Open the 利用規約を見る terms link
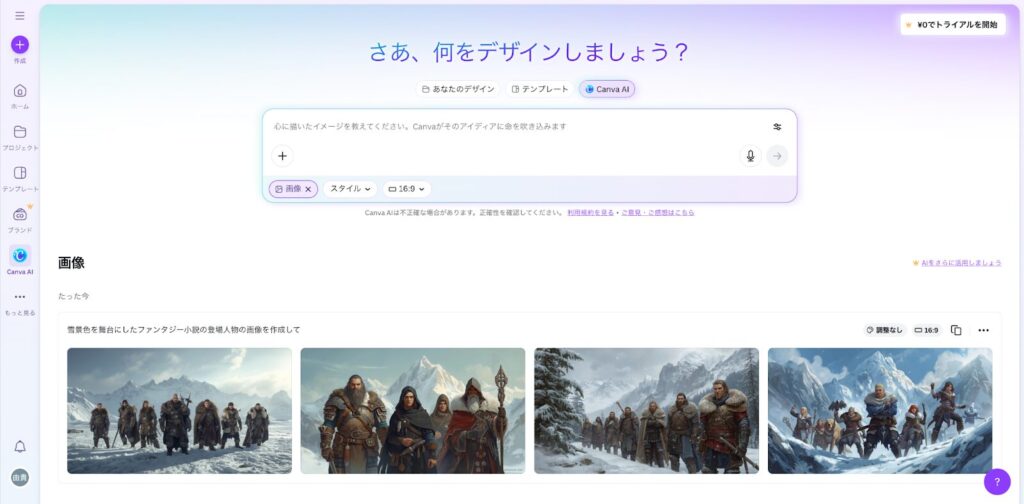Image resolution: width=1024 pixels, height=504 pixels. tap(590, 213)
